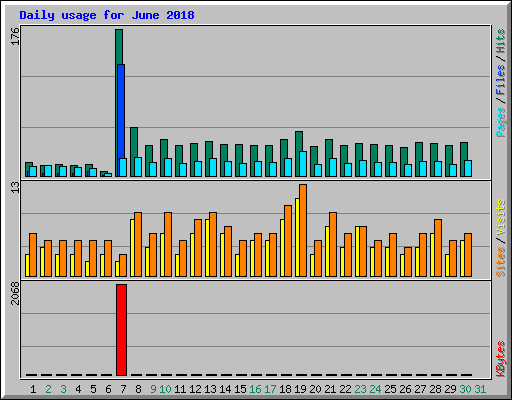Click the 'Visits' legend label
Screen dimensions: 512x400
[x=500, y=217]
